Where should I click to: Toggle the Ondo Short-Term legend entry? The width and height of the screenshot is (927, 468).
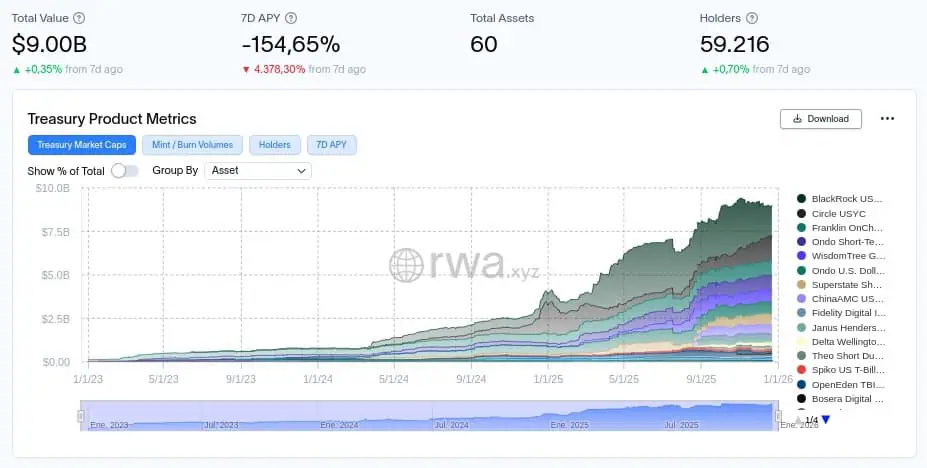(846, 242)
